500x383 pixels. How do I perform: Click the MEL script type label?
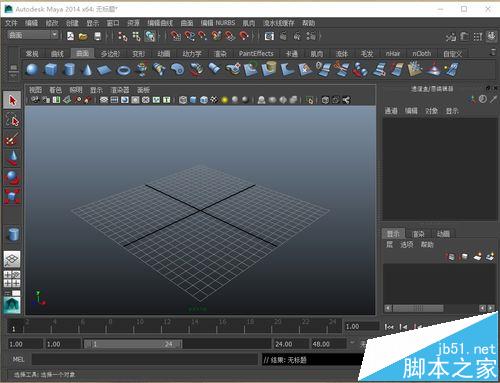pos(18,359)
